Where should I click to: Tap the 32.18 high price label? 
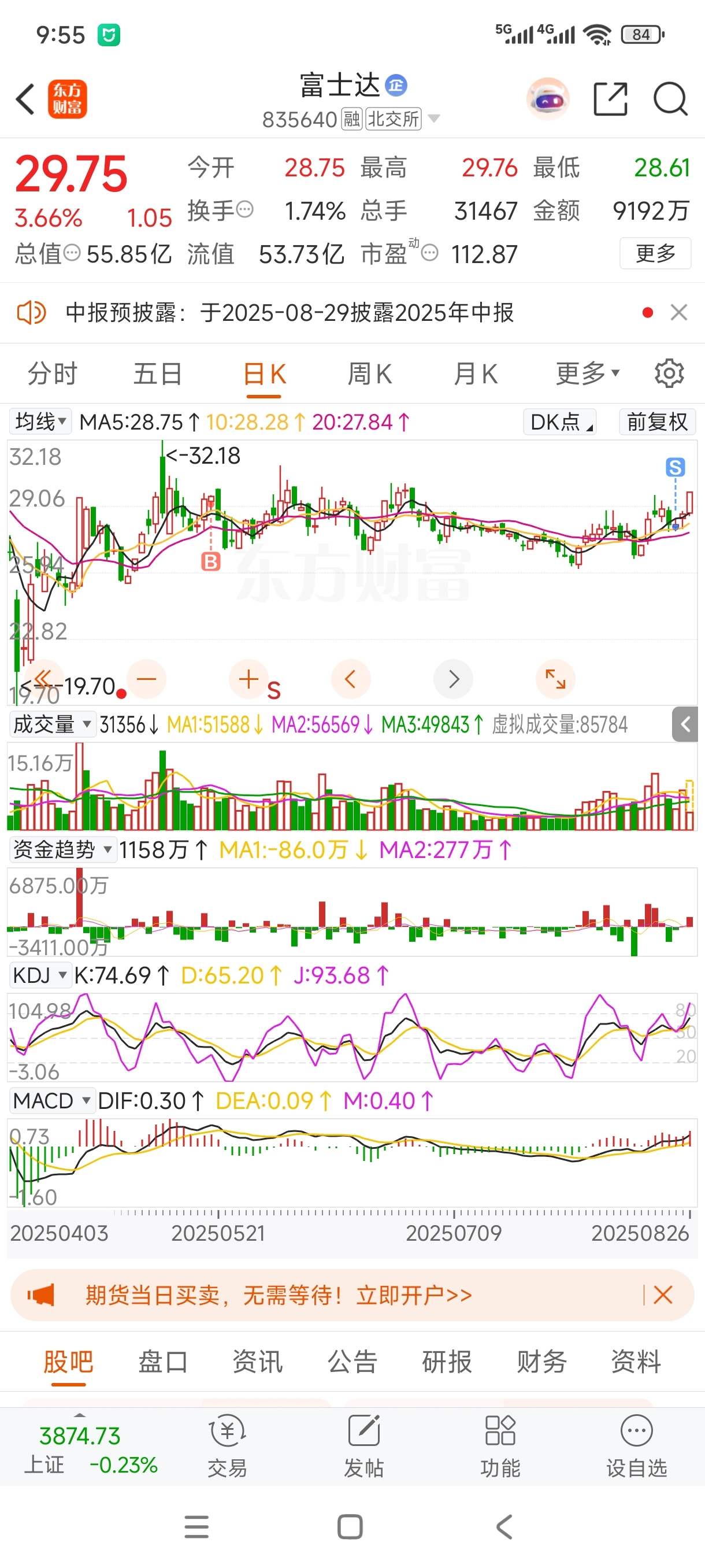(x=205, y=455)
